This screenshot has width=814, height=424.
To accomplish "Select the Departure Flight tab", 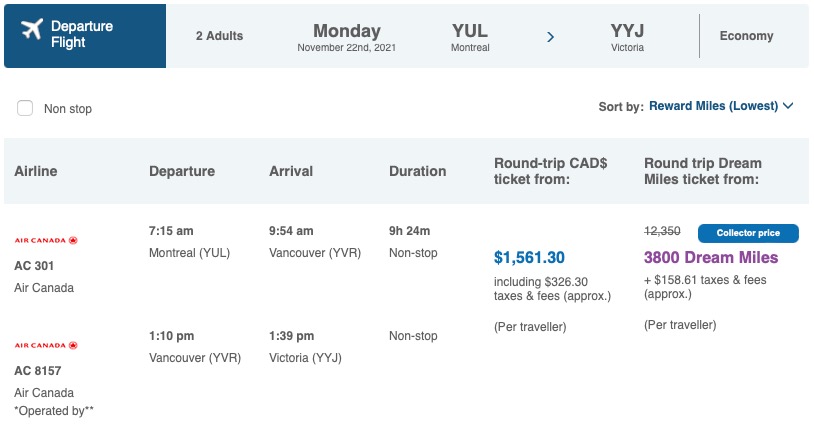I will coord(85,35).
